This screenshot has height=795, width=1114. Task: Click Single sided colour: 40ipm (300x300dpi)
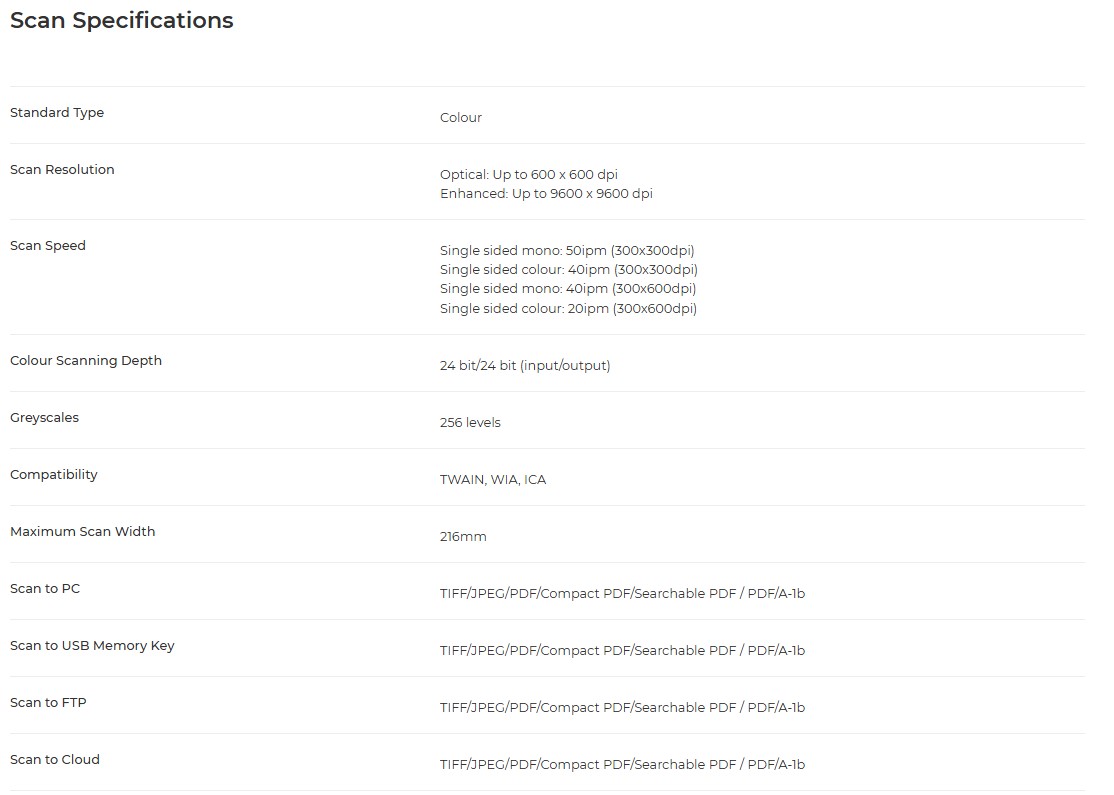click(x=568, y=269)
